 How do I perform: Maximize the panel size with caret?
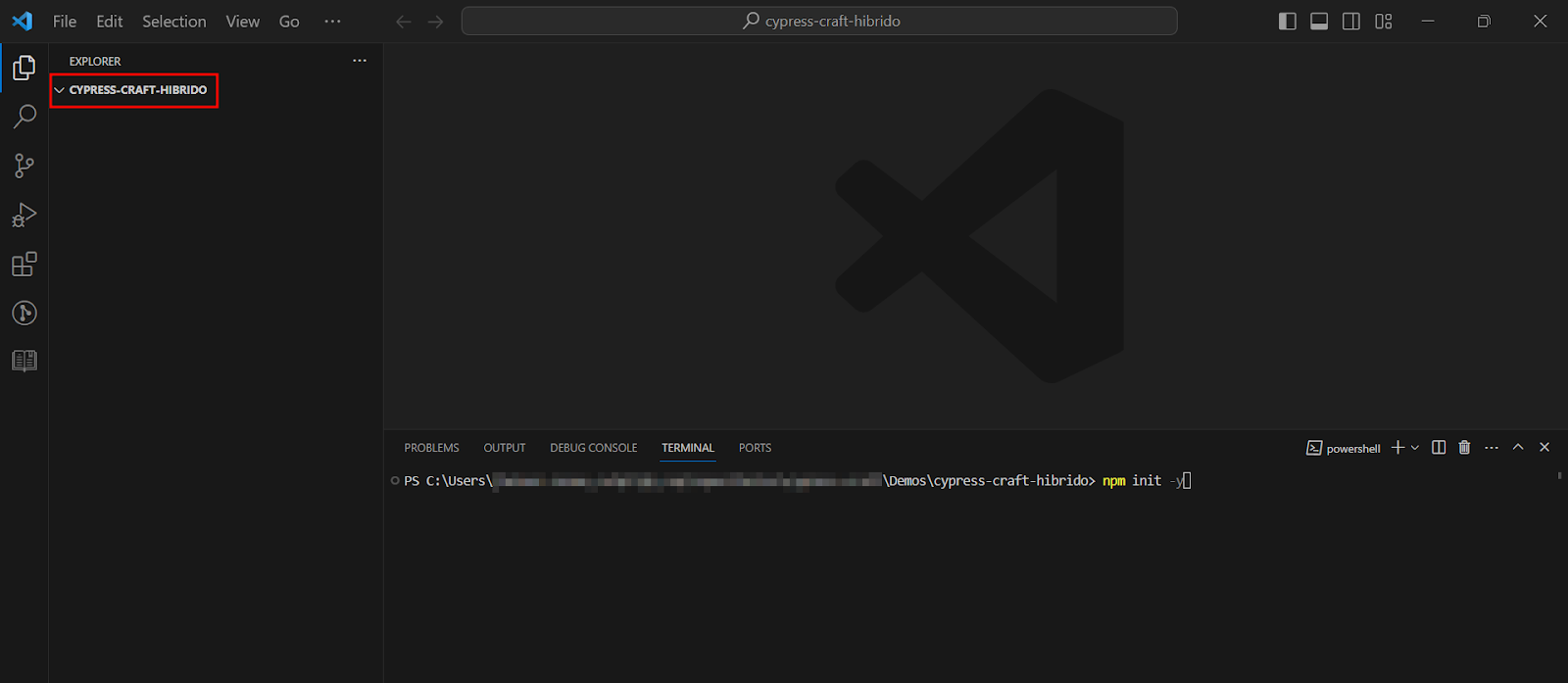point(1518,447)
